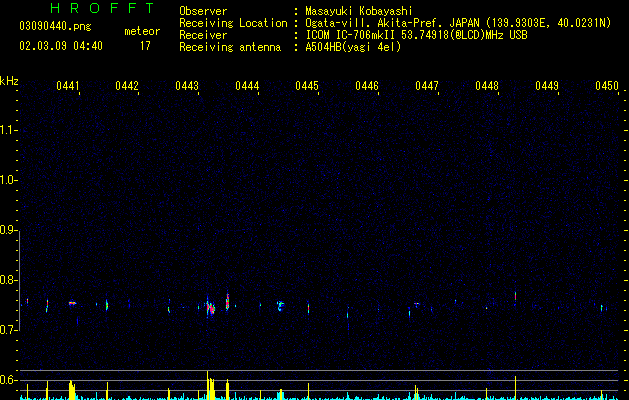Click the meteor count value 17
Screen dimensions: 629x400
(145, 46)
